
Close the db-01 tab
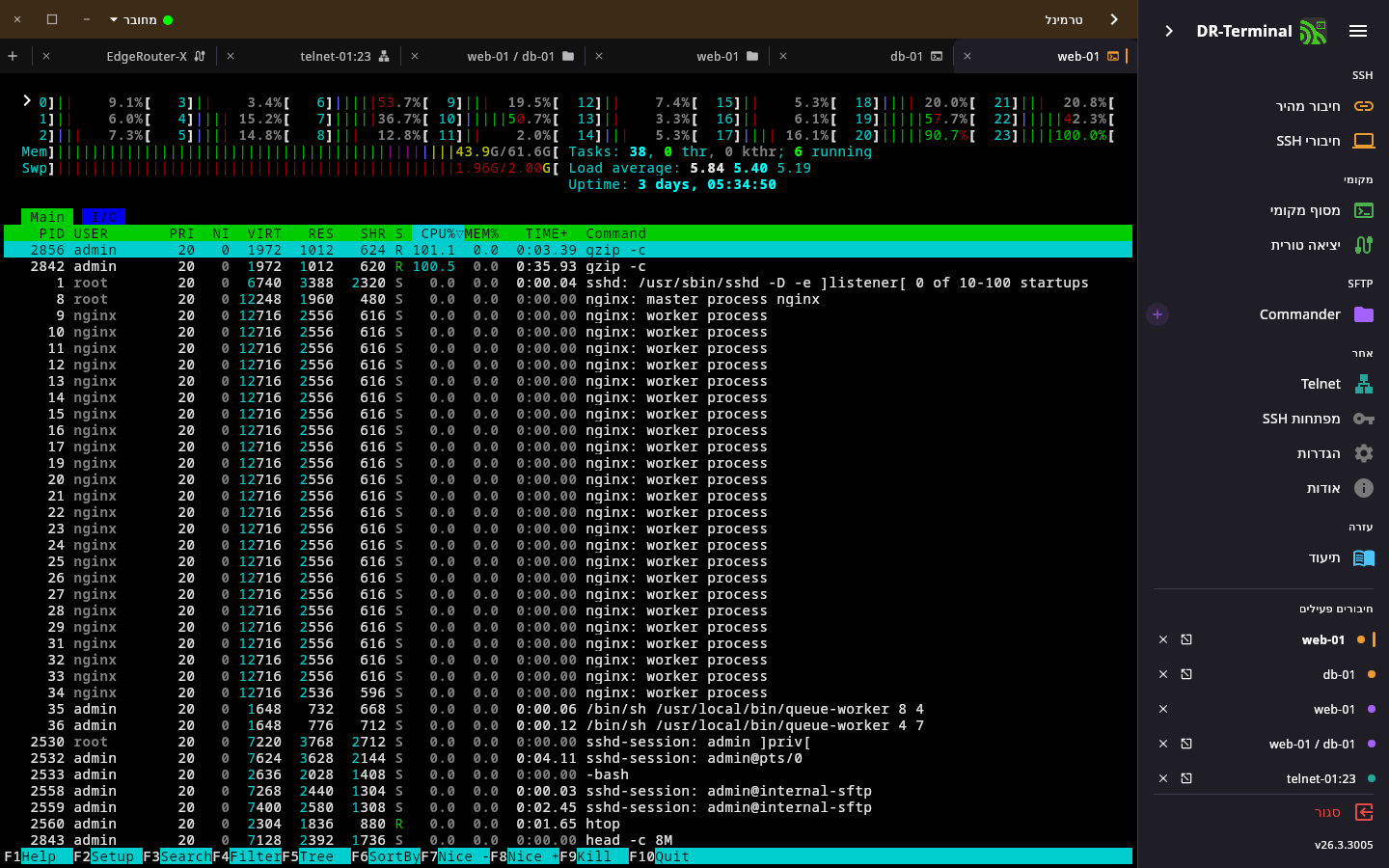pos(783,56)
